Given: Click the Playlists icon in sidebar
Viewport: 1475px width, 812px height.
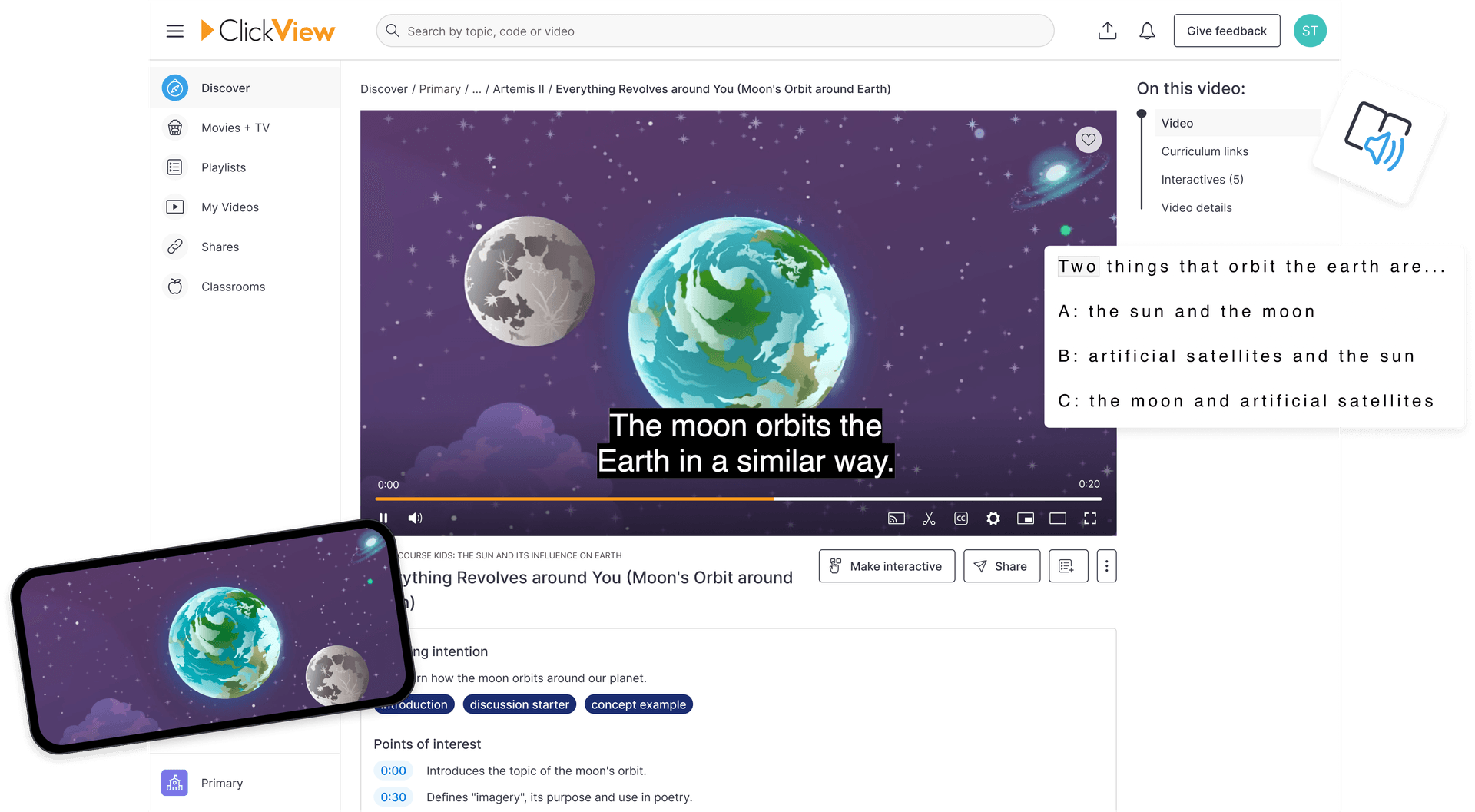Looking at the screenshot, I should [175, 167].
